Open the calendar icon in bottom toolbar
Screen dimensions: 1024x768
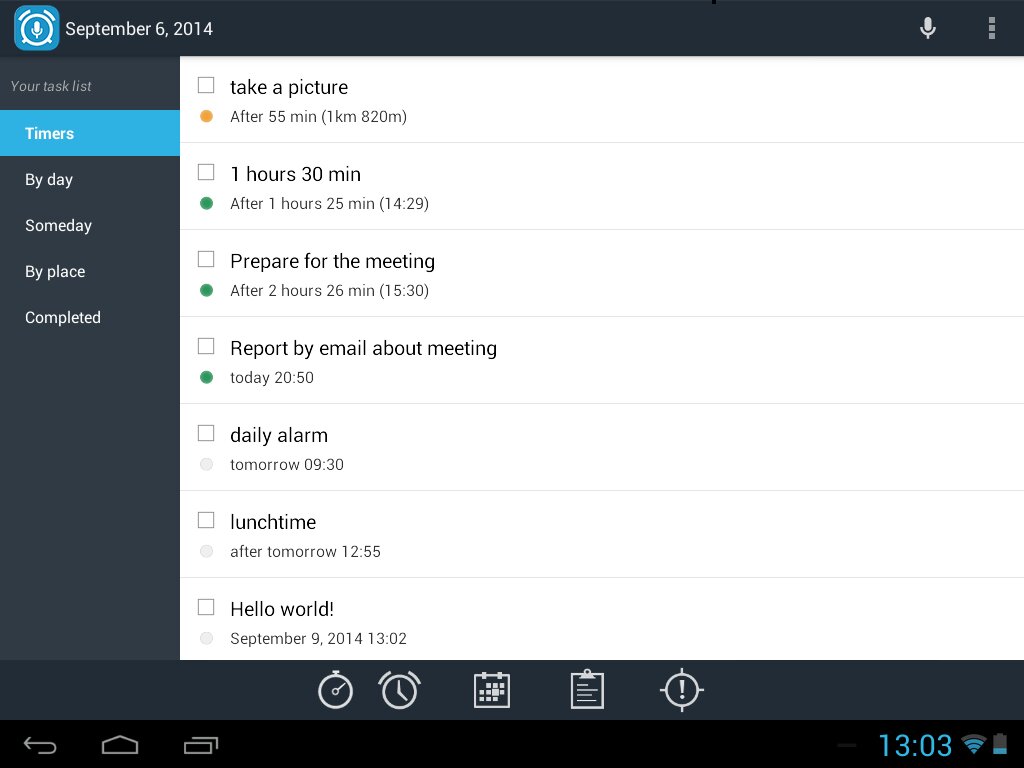(491, 690)
